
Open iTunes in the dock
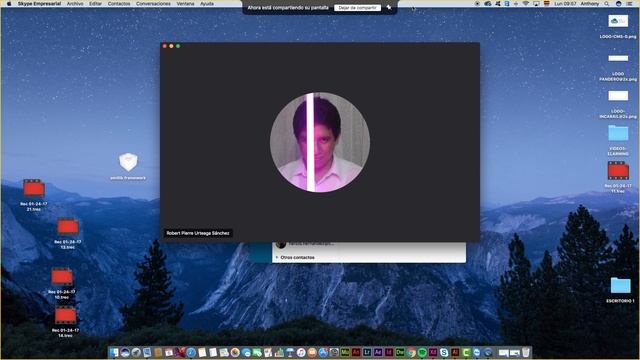point(301,352)
